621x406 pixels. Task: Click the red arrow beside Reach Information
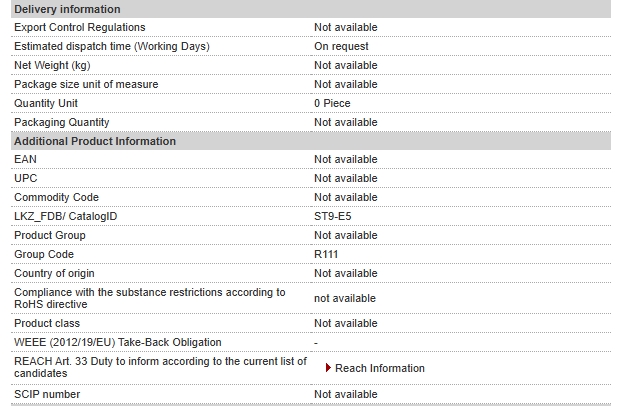[x=328, y=368]
